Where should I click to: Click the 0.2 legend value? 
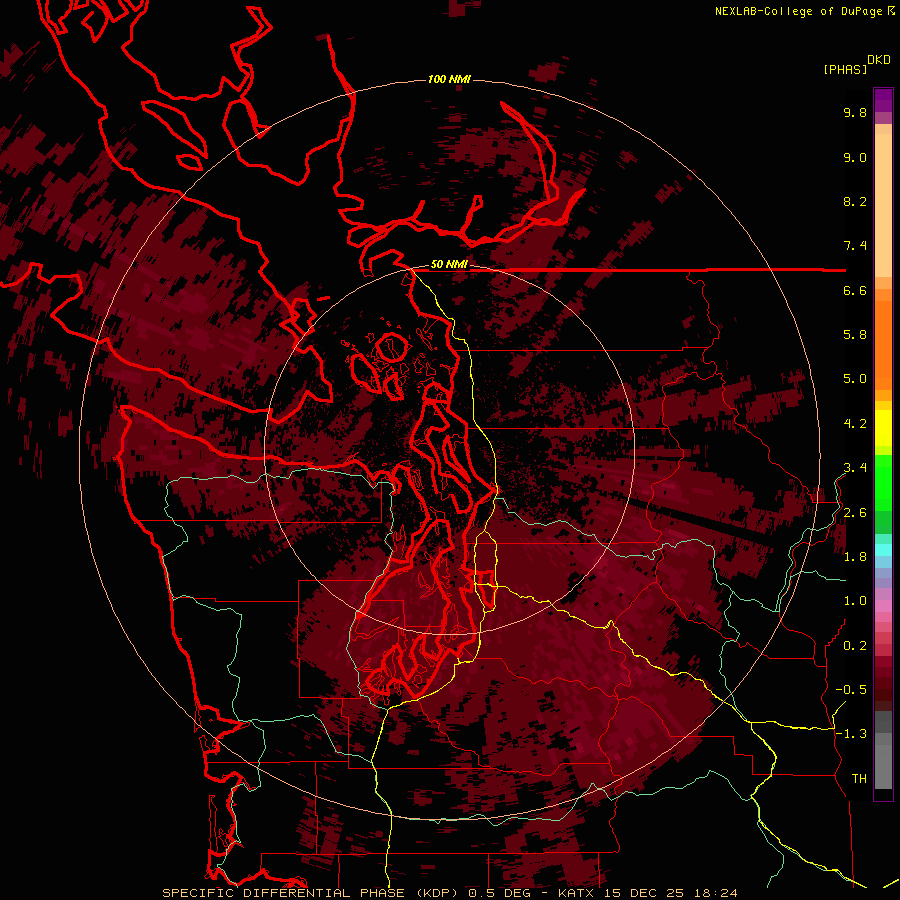point(855,646)
